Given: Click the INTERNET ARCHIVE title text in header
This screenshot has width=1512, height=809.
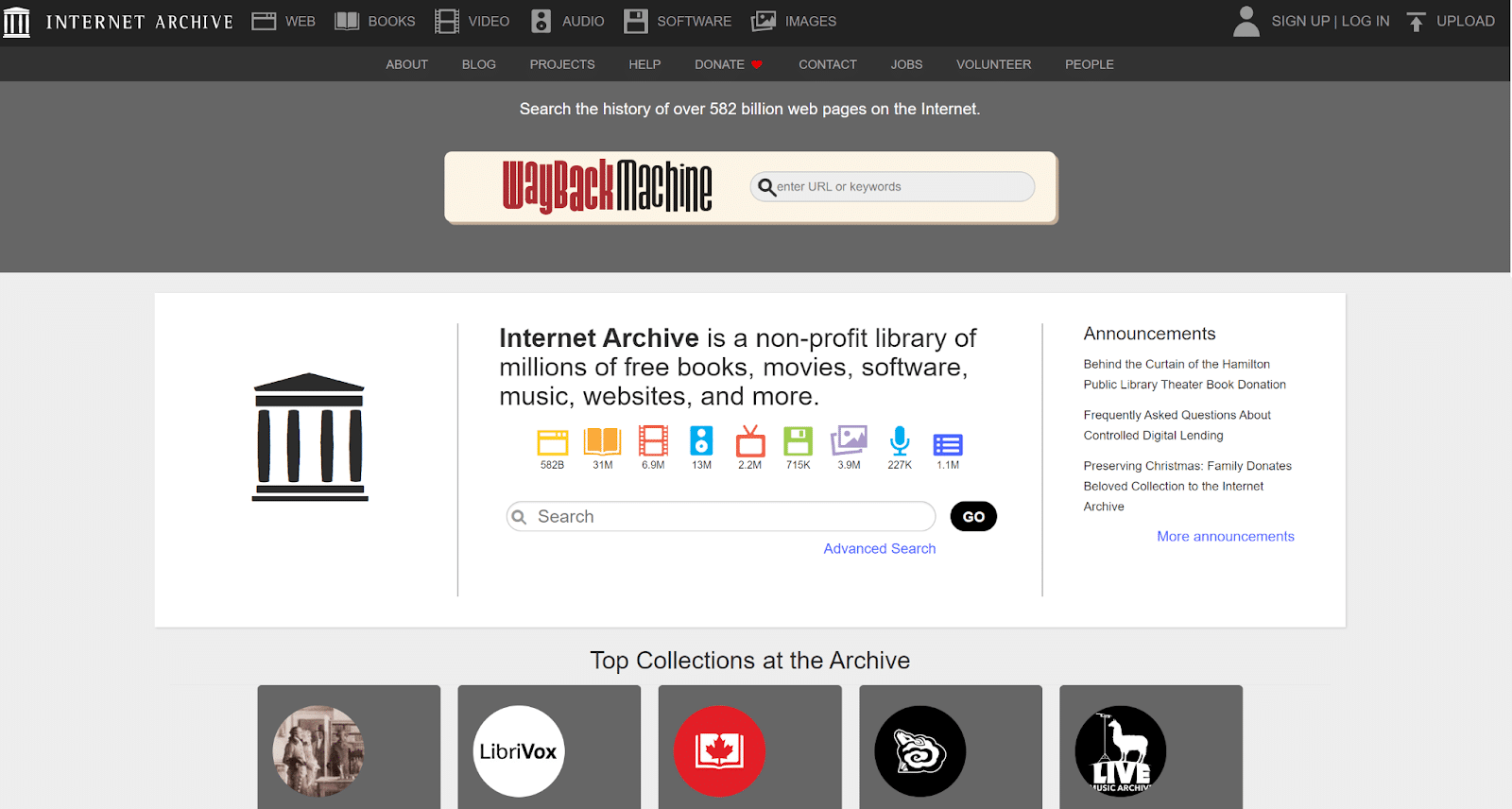Looking at the screenshot, I should click(140, 22).
